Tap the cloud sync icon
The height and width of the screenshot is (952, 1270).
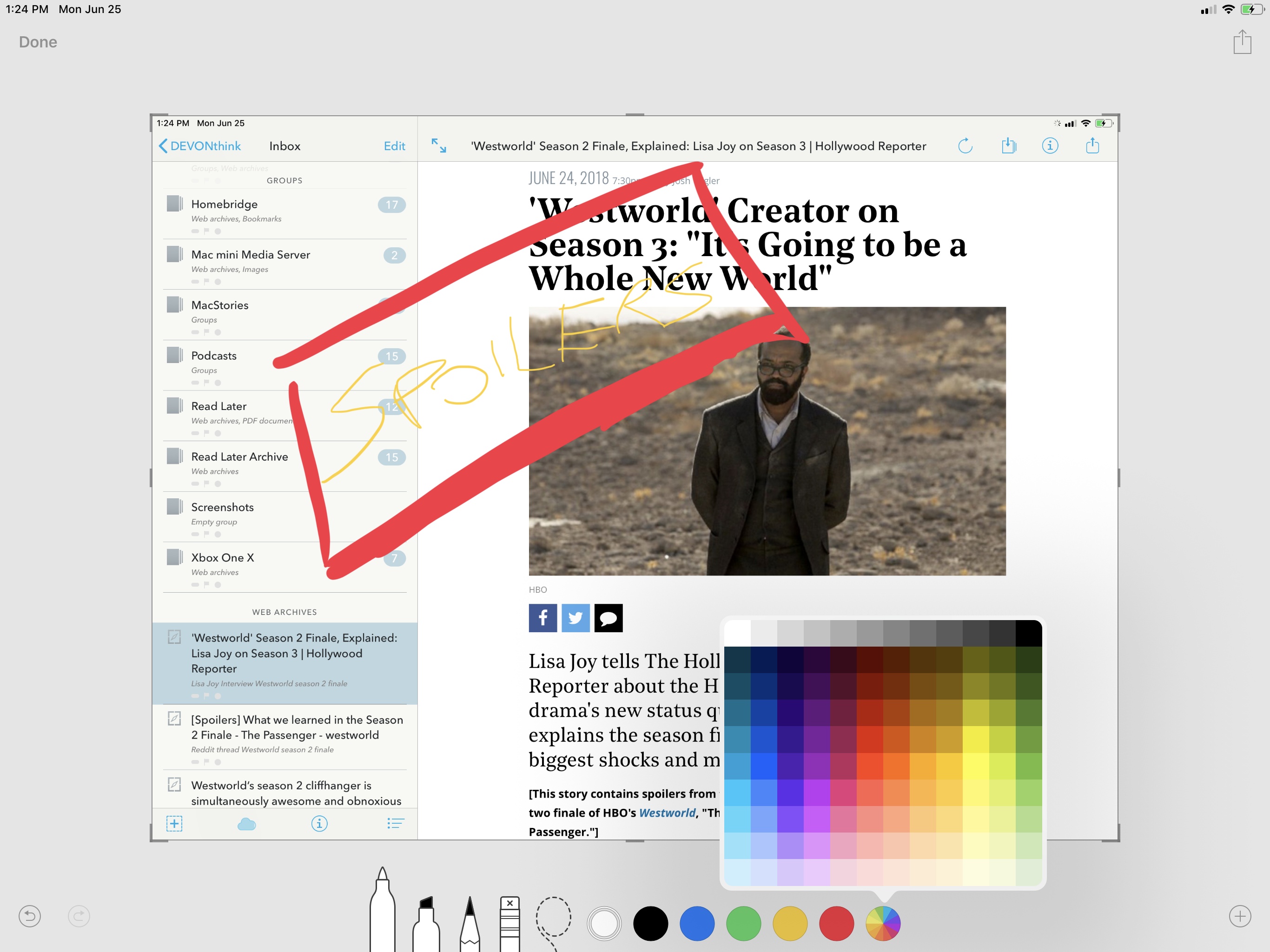point(247,824)
